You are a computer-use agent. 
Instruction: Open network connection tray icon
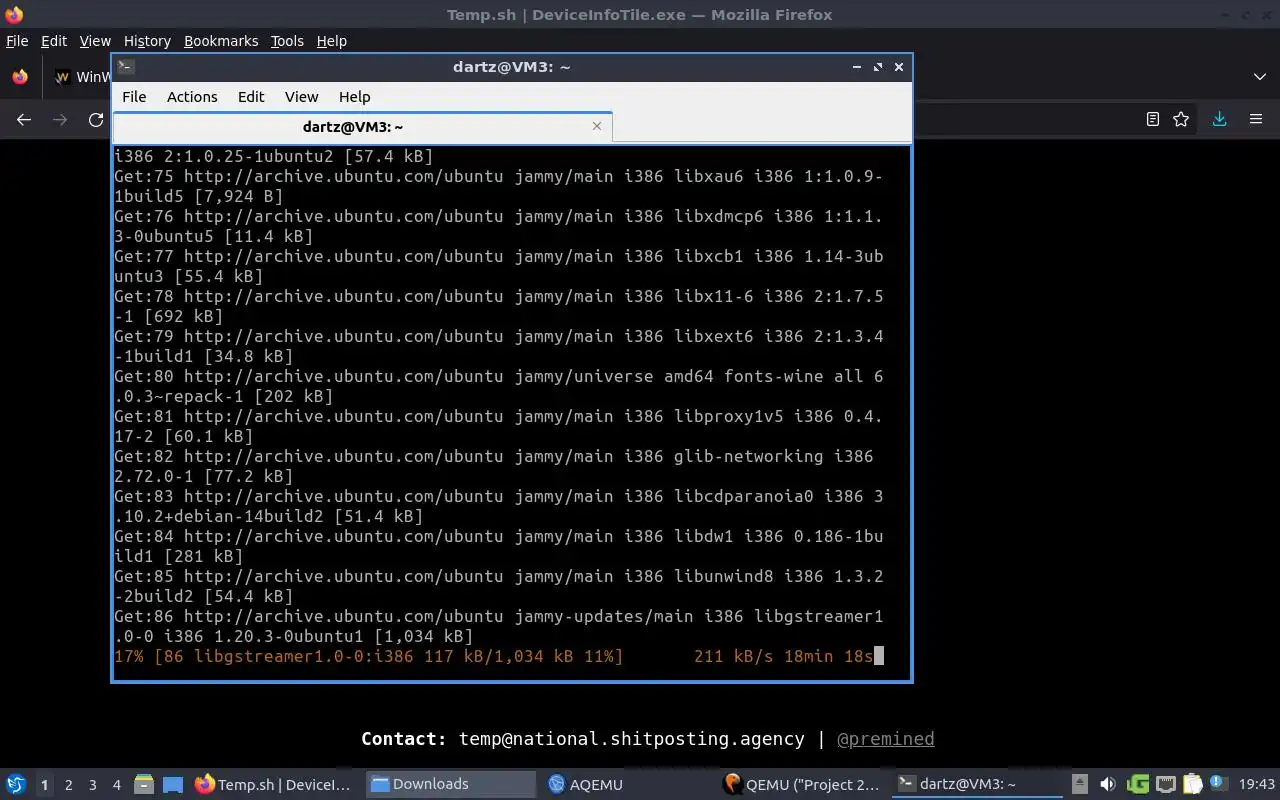point(1165,784)
